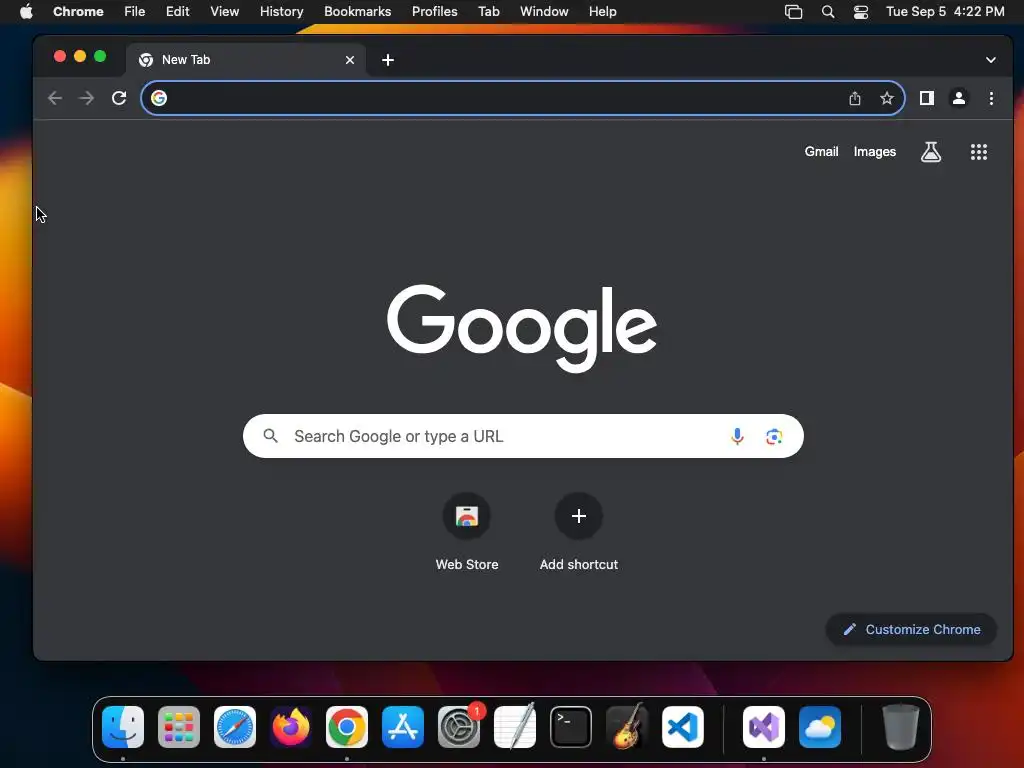
Task: Open the View menu
Action: tap(225, 11)
